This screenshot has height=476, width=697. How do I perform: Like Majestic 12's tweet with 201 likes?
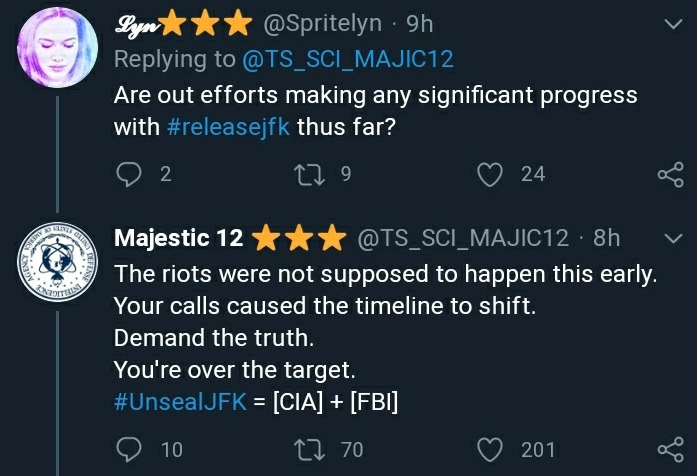(489, 450)
